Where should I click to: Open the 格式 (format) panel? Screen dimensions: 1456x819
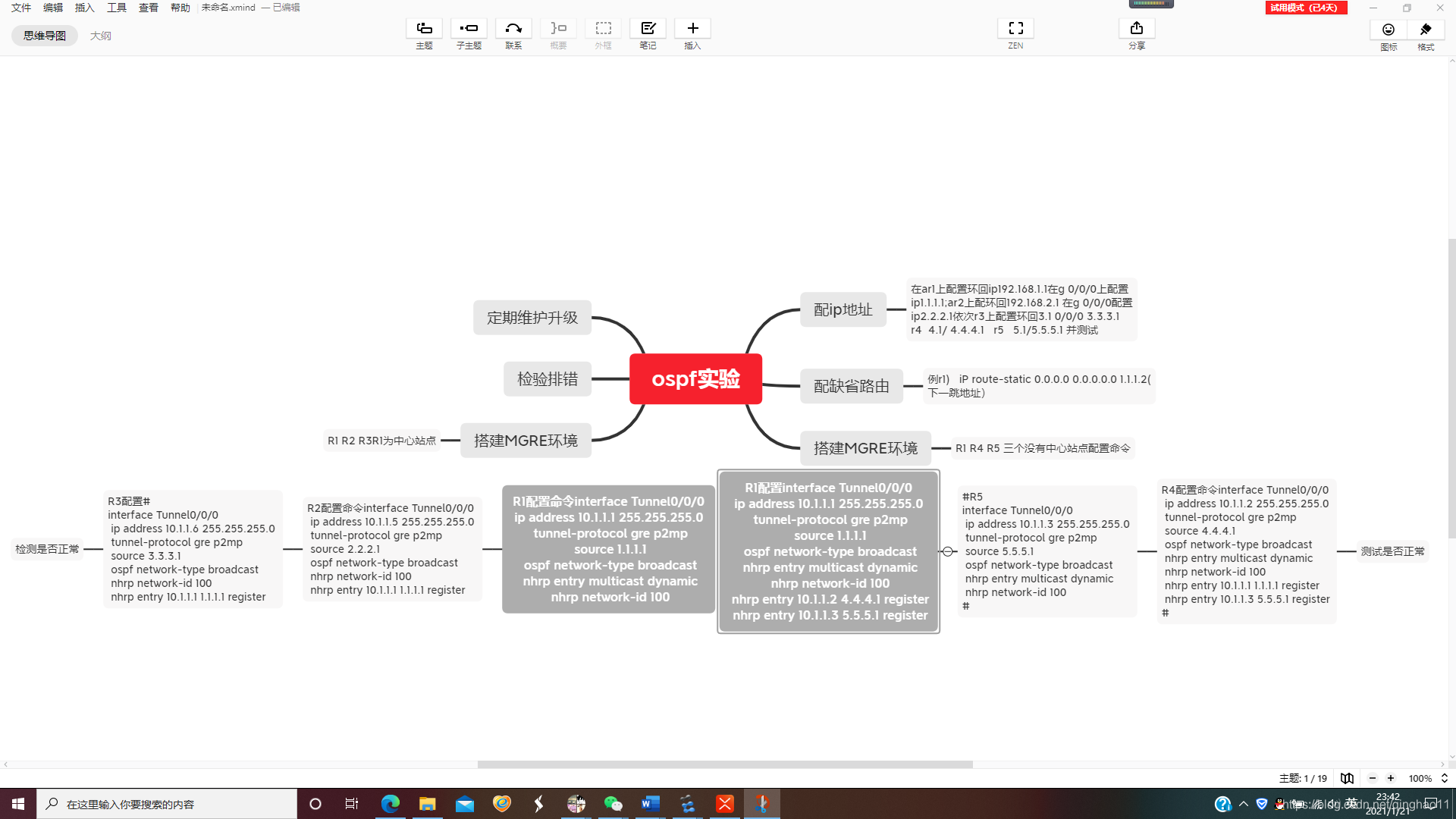tap(1426, 30)
